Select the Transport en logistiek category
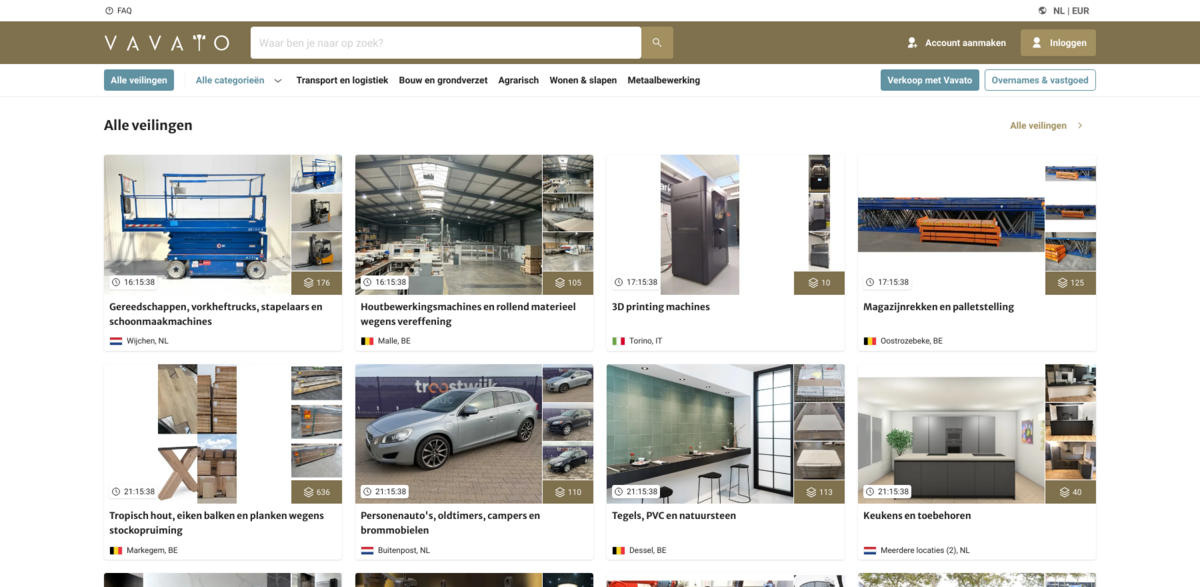This screenshot has width=1200, height=587. pyautogui.click(x=344, y=80)
